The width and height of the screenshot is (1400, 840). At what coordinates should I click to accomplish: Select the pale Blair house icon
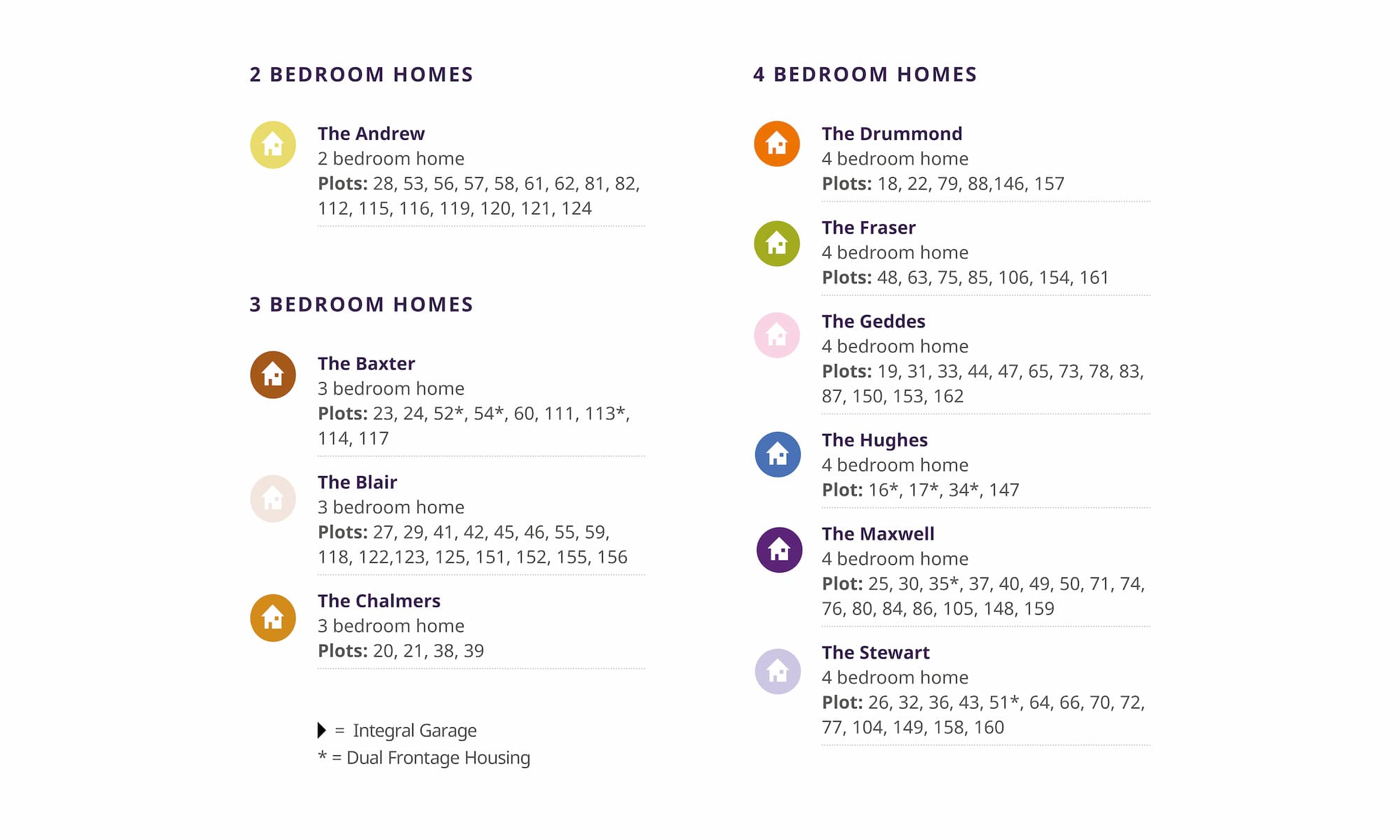tap(273, 498)
